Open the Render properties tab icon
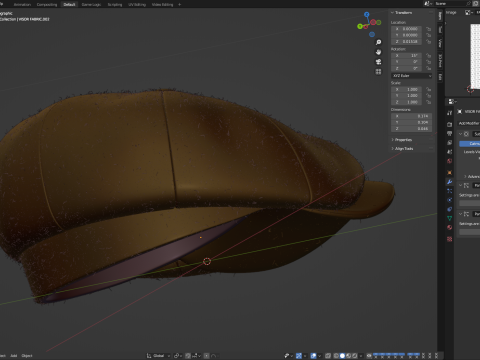This screenshot has height=360, width=480. point(450,124)
